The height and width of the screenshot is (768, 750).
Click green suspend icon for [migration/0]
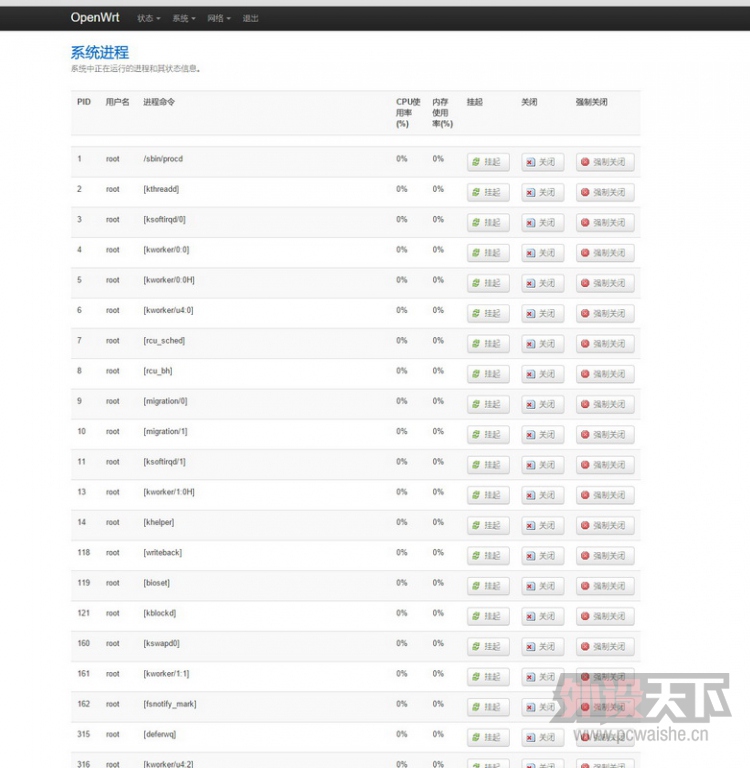[476, 404]
